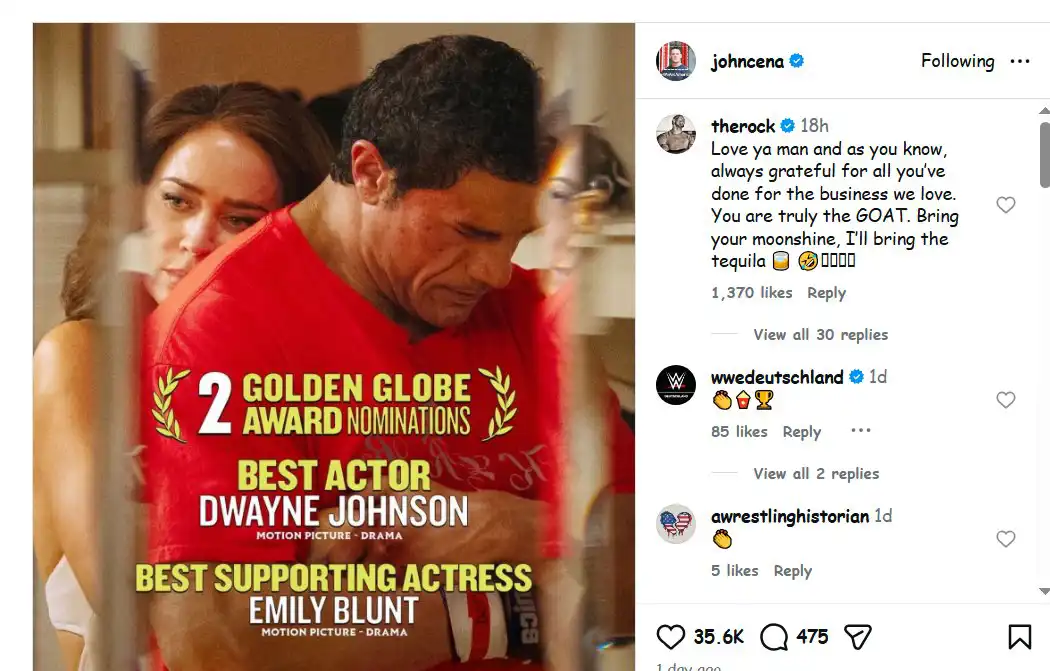Open johncena's profile picture avatar
Screen dimensions: 1050x671
(676, 61)
